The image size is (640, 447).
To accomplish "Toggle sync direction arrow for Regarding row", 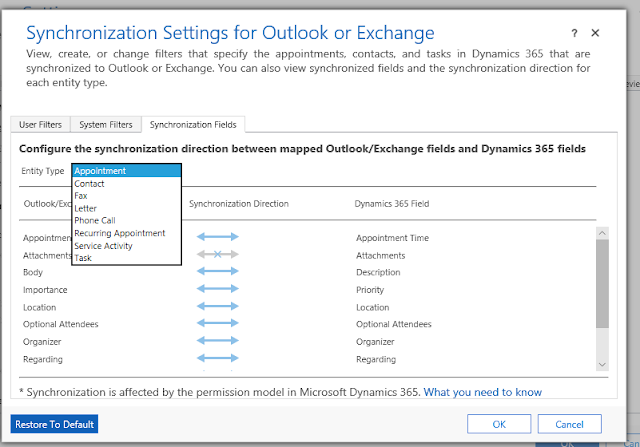I will (217, 358).
